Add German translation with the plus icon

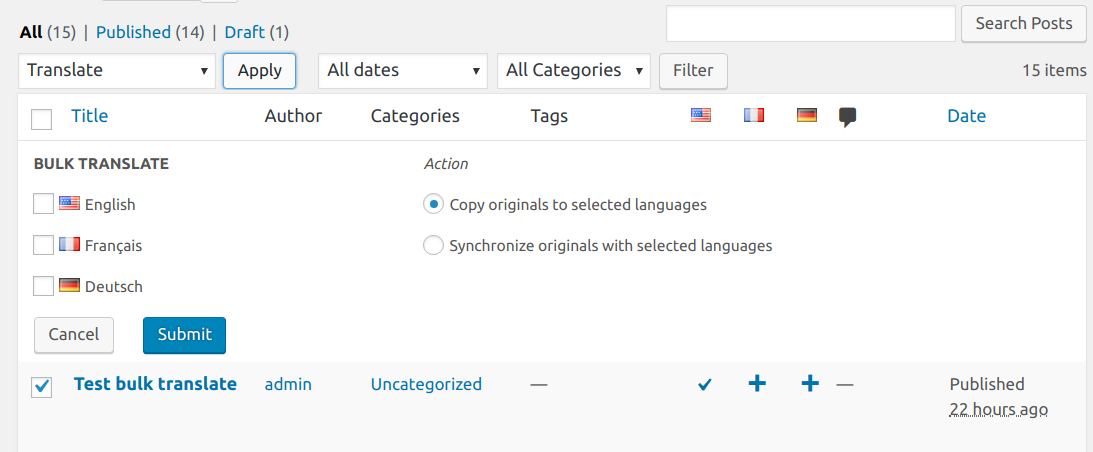point(810,383)
